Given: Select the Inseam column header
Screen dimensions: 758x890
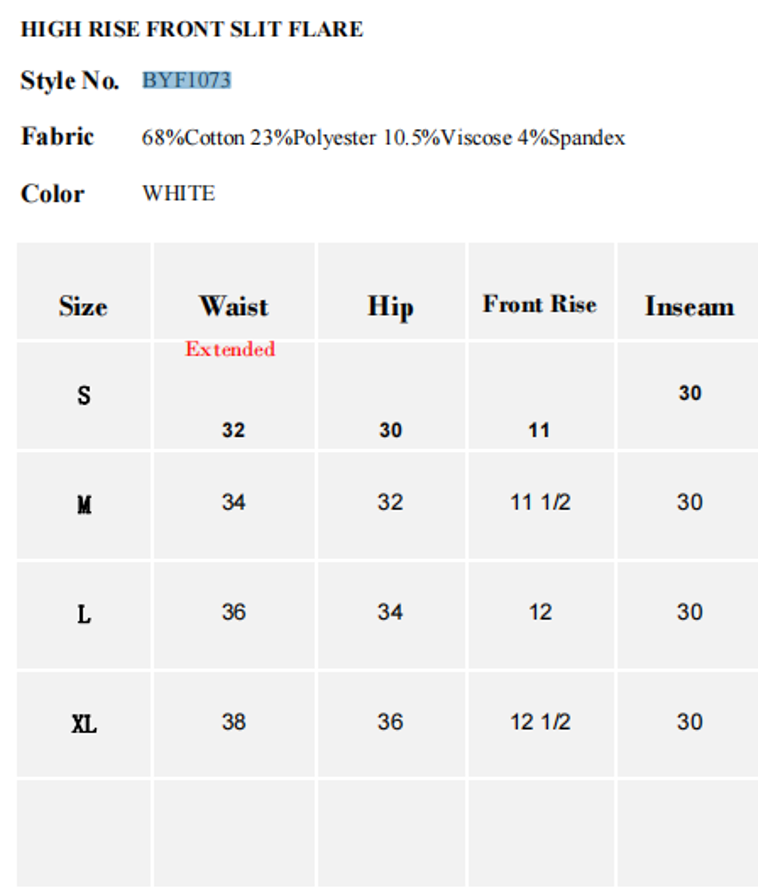Looking at the screenshot, I should [689, 306].
